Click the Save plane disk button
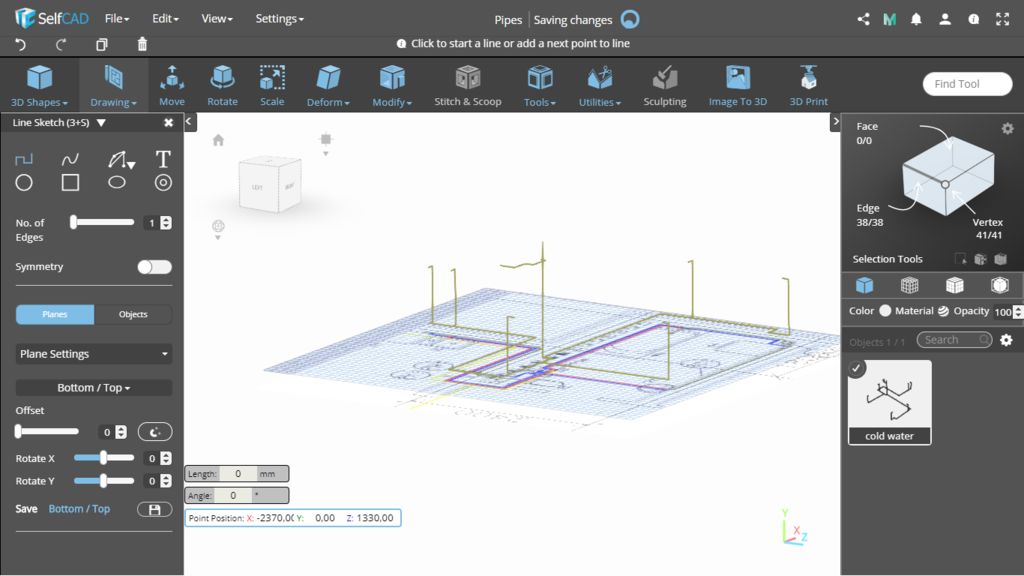Image resolution: width=1024 pixels, height=576 pixels. (154, 509)
